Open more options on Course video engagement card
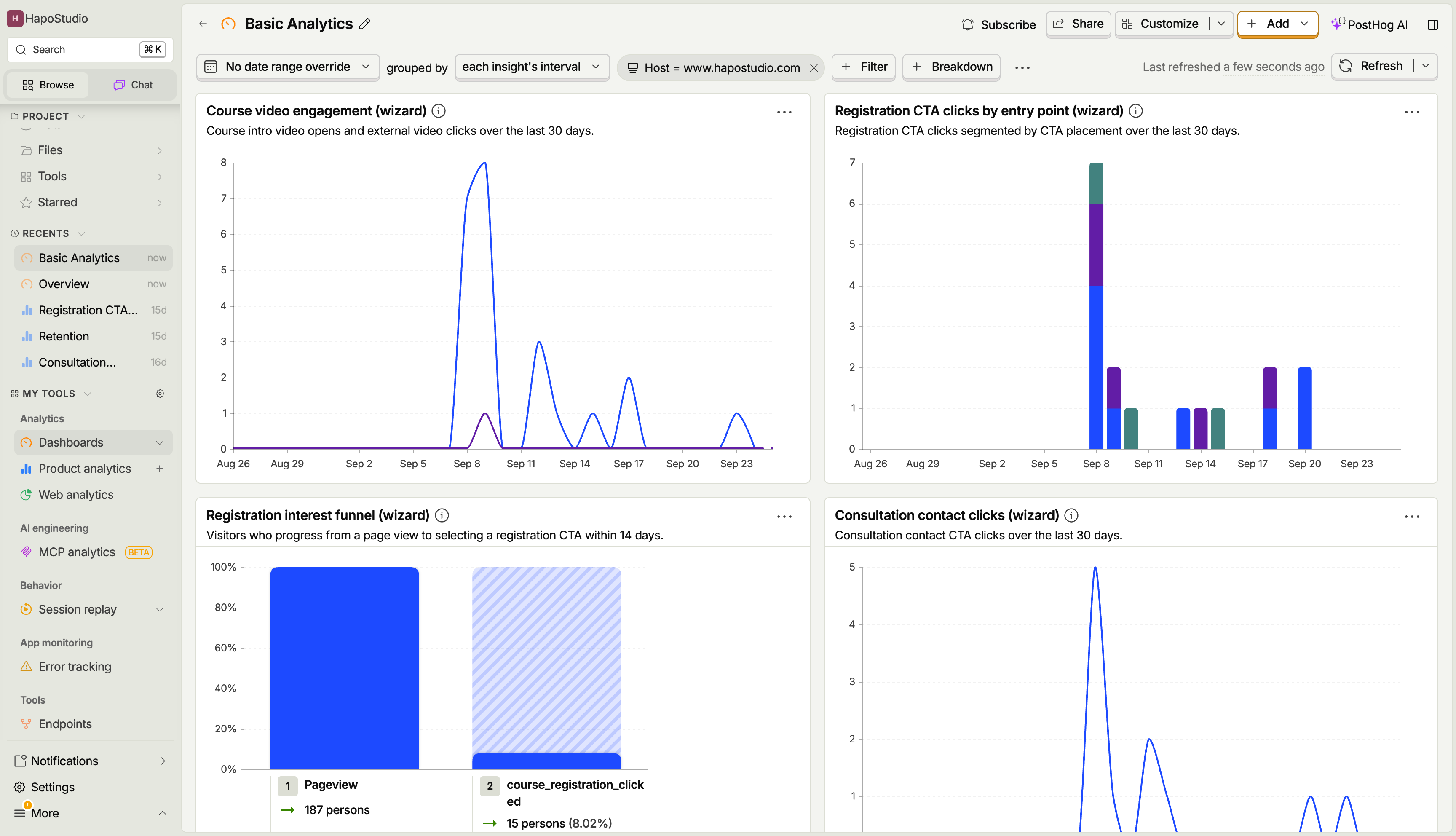 pyautogui.click(x=784, y=112)
